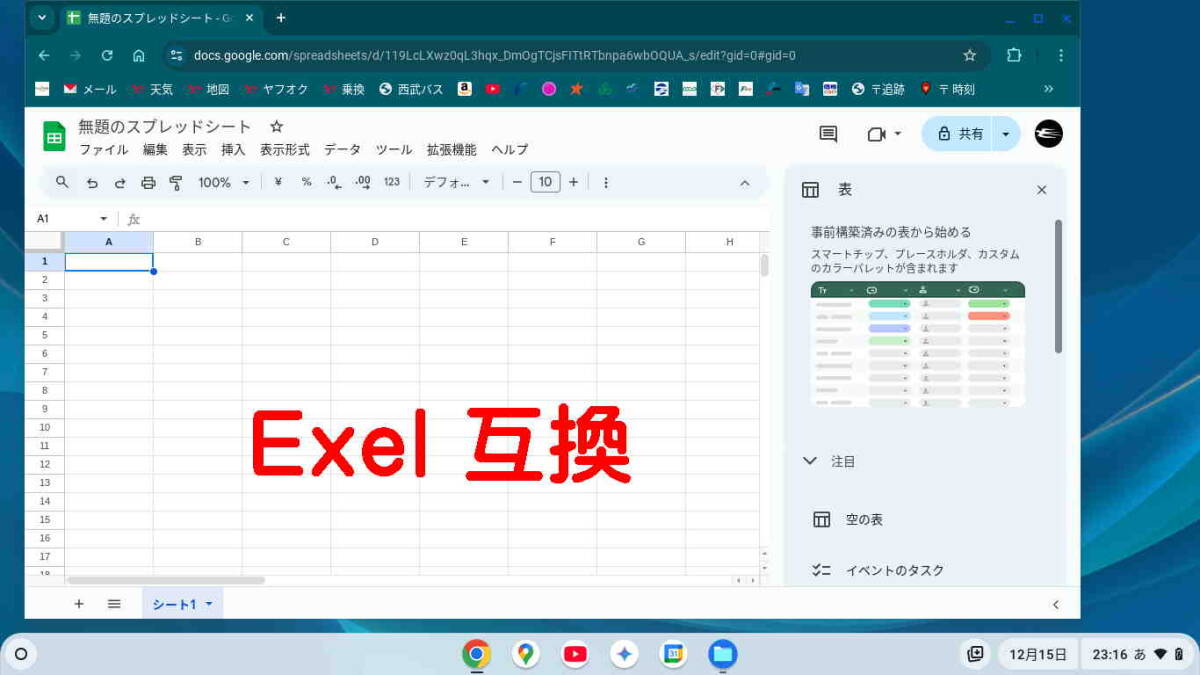Increase font size with plus button
The image size is (1200, 675).
pos(573,182)
